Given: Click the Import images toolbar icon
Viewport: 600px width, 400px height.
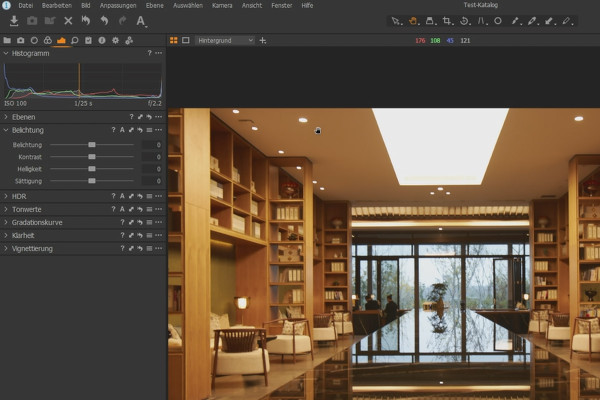Looking at the screenshot, I should pos(14,21).
